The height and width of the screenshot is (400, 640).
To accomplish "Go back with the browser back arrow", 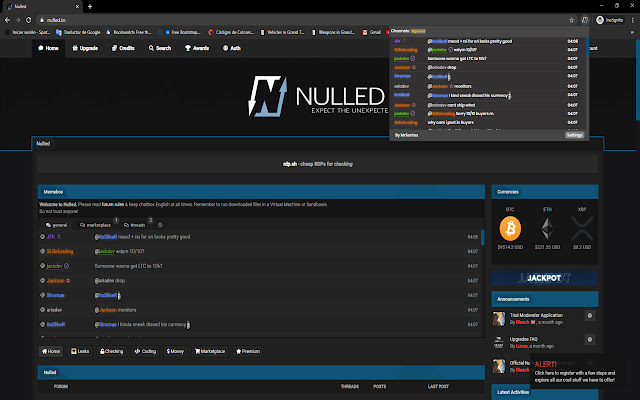I will click(x=7, y=20).
